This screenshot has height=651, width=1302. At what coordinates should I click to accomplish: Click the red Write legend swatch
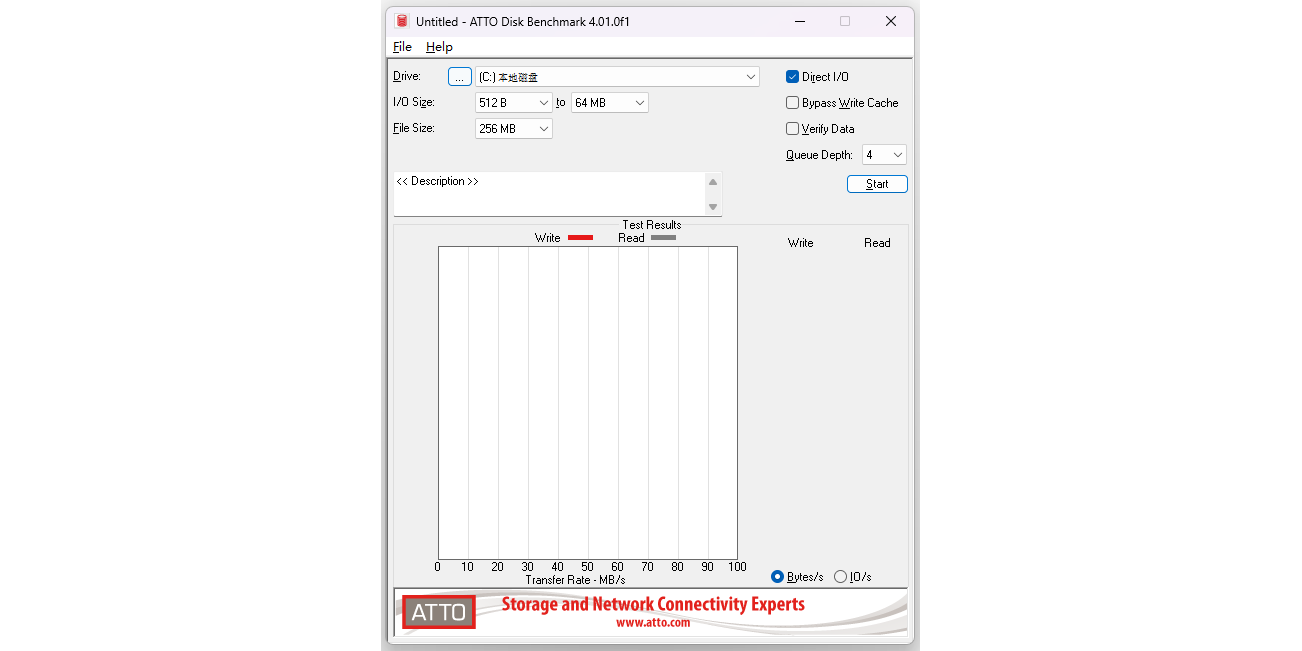580,238
